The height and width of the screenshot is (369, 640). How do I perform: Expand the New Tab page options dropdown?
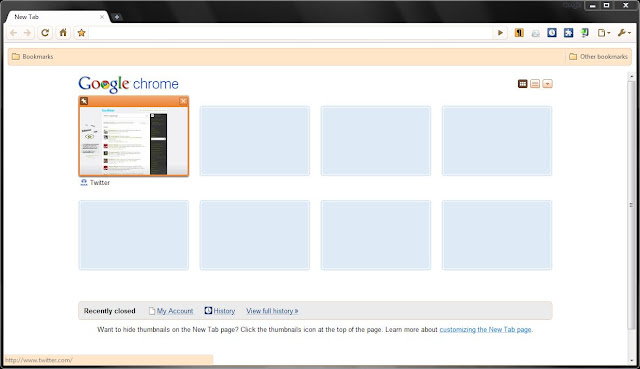[x=547, y=84]
